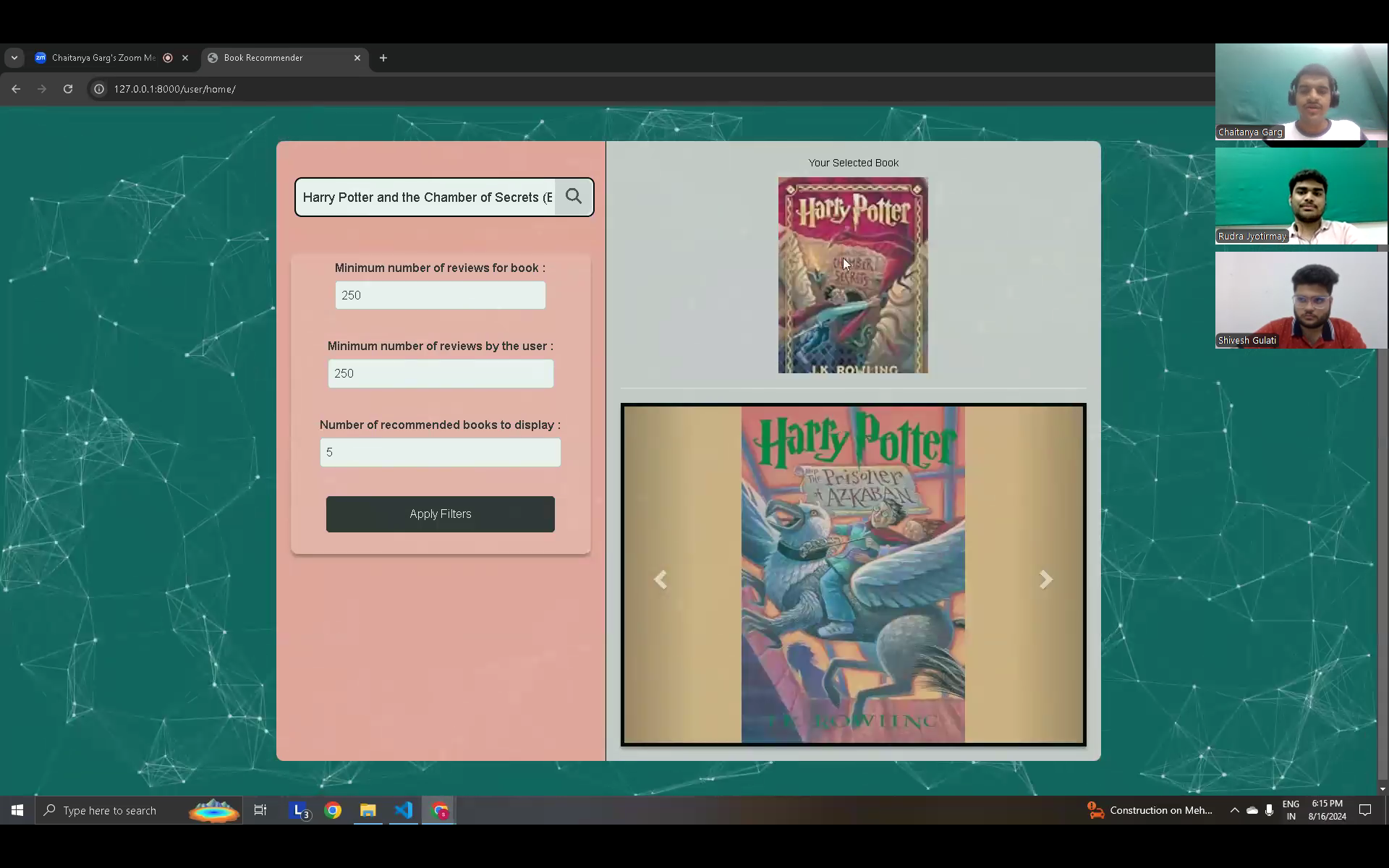Click the selected Chamber of Secrets cover
The image size is (1389, 868).
click(x=853, y=276)
